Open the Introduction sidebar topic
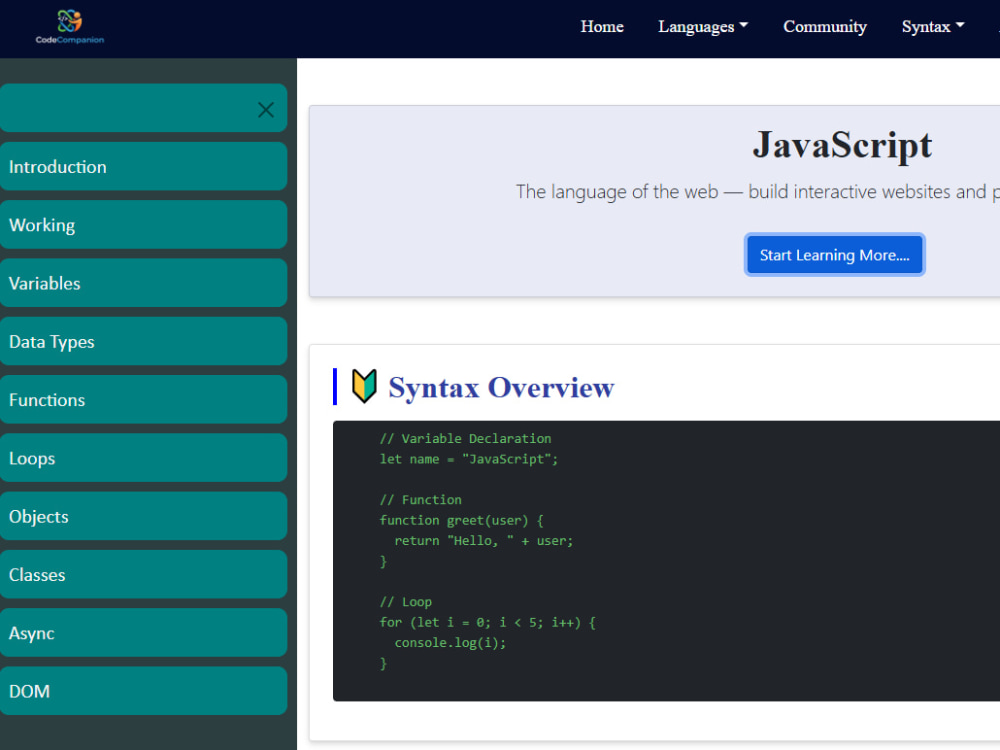Image resolution: width=1000 pixels, height=750 pixels. pyautogui.click(x=143, y=166)
